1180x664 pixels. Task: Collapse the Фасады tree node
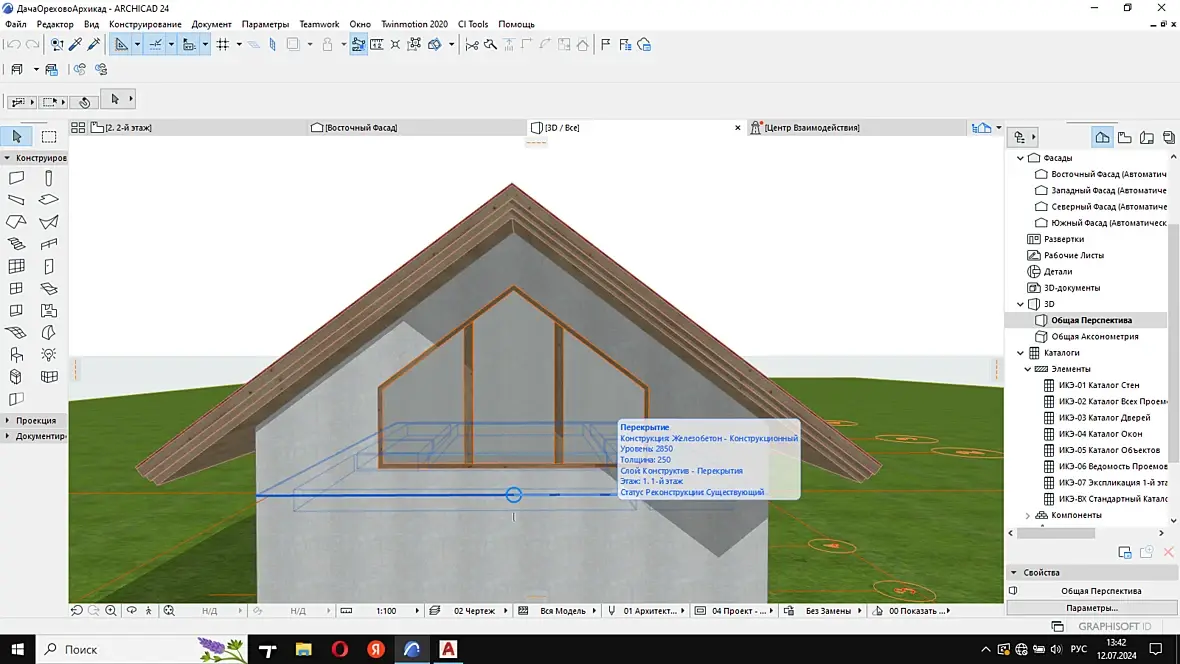coord(1020,158)
